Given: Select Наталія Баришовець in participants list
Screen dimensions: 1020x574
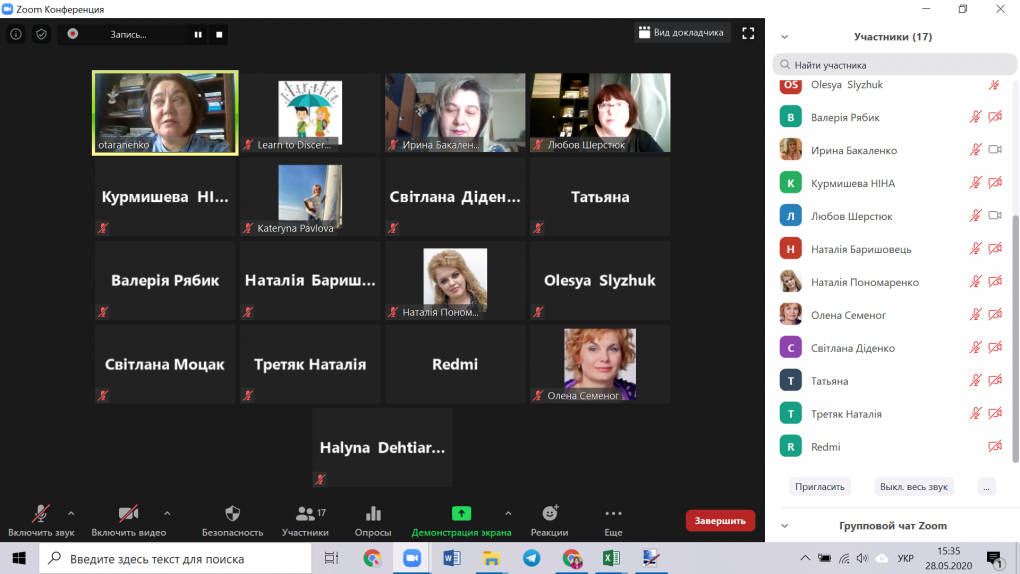Looking at the screenshot, I should [892, 249].
